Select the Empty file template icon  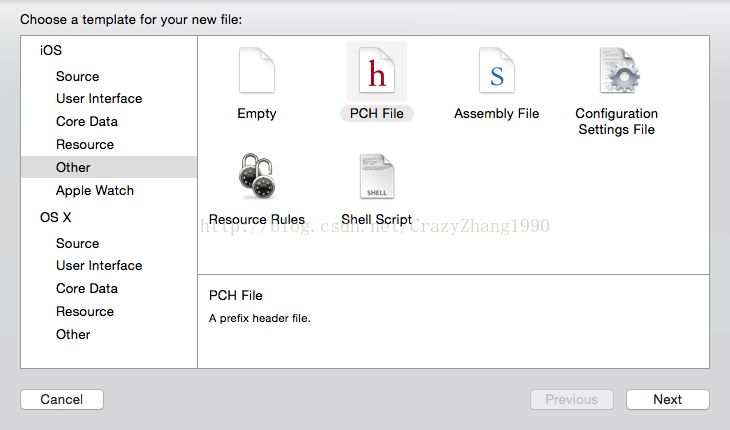(x=257, y=70)
